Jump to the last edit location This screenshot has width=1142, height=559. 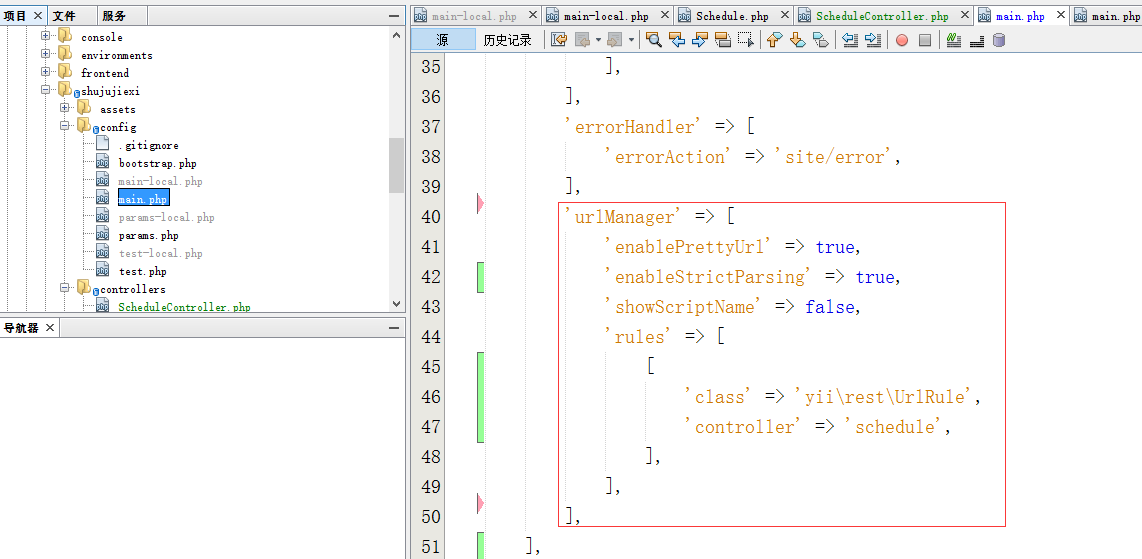559,40
